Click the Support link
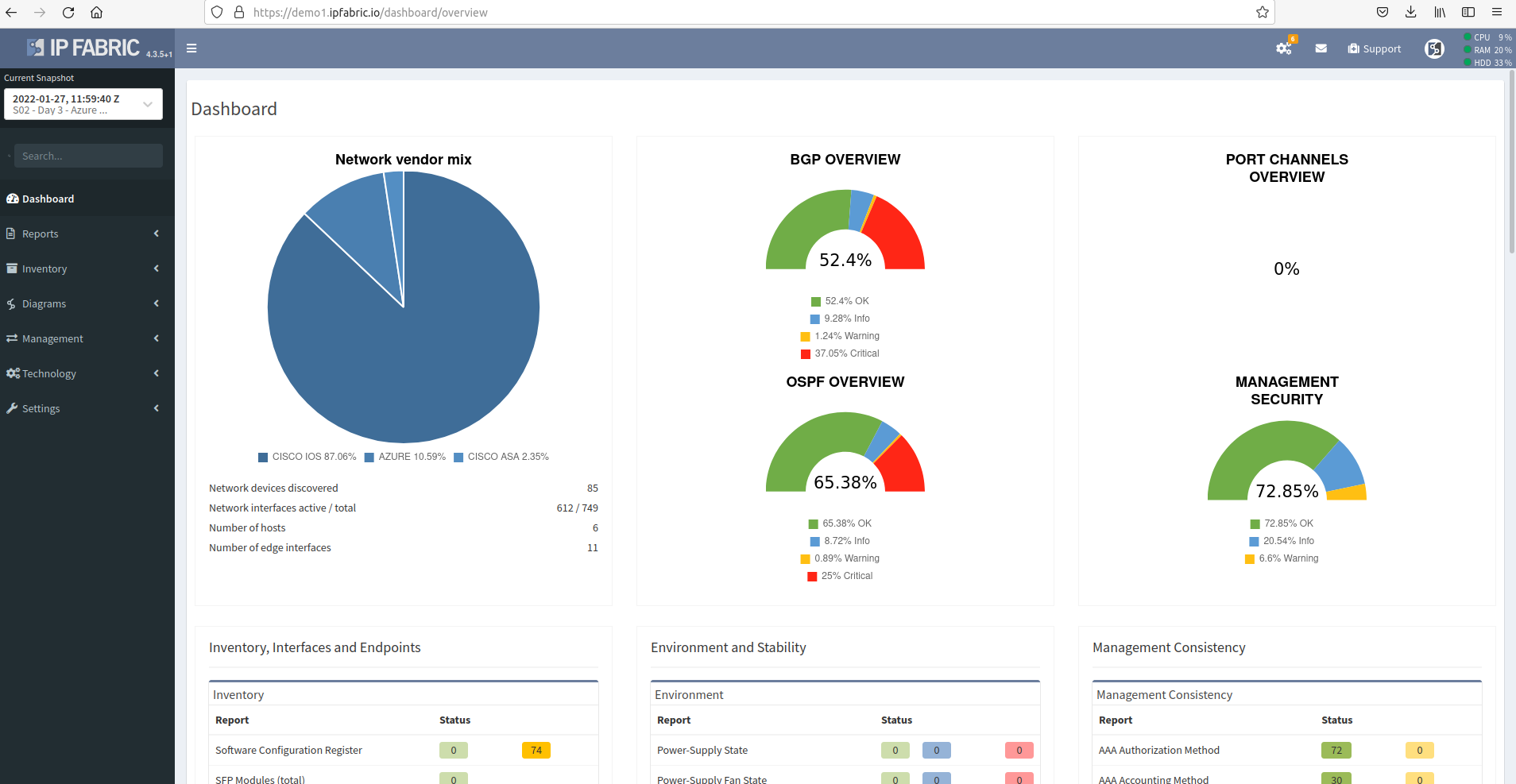This screenshot has width=1516, height=784. click(1375, 48)
